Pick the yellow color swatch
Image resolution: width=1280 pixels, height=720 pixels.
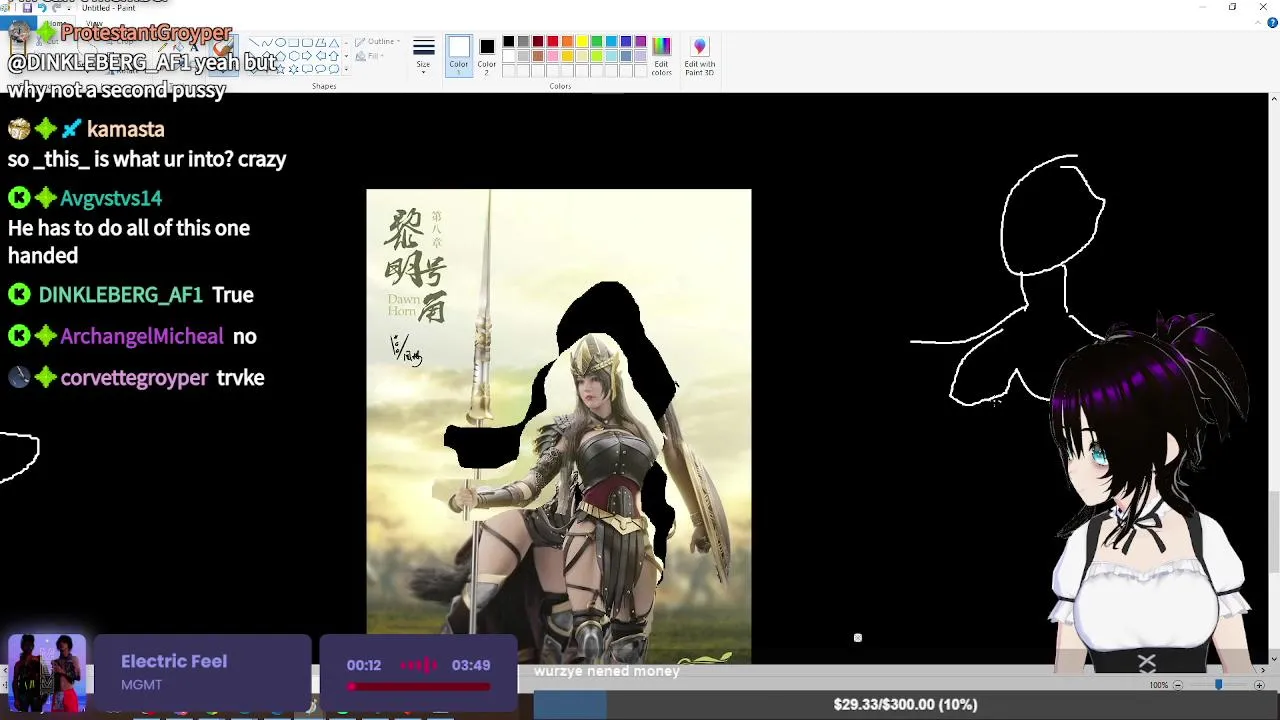582,41
